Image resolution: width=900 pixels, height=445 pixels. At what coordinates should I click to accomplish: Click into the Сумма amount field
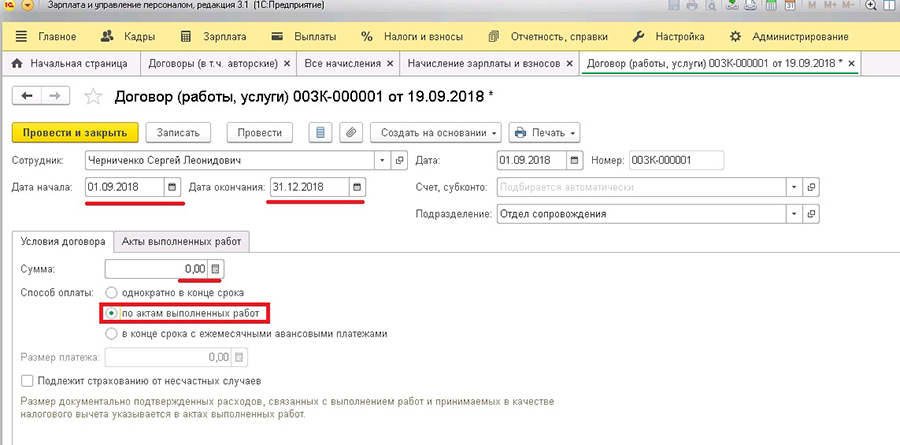coord(156,269)
